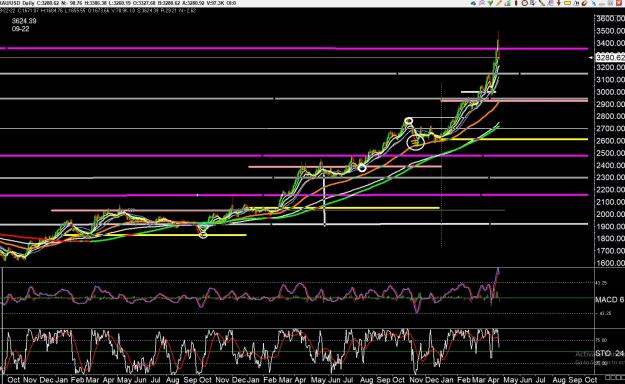Click the green checkmark toolbar icon
This screenshot has width=625, height=384.
pyautogui.click(x=490, y=3)
